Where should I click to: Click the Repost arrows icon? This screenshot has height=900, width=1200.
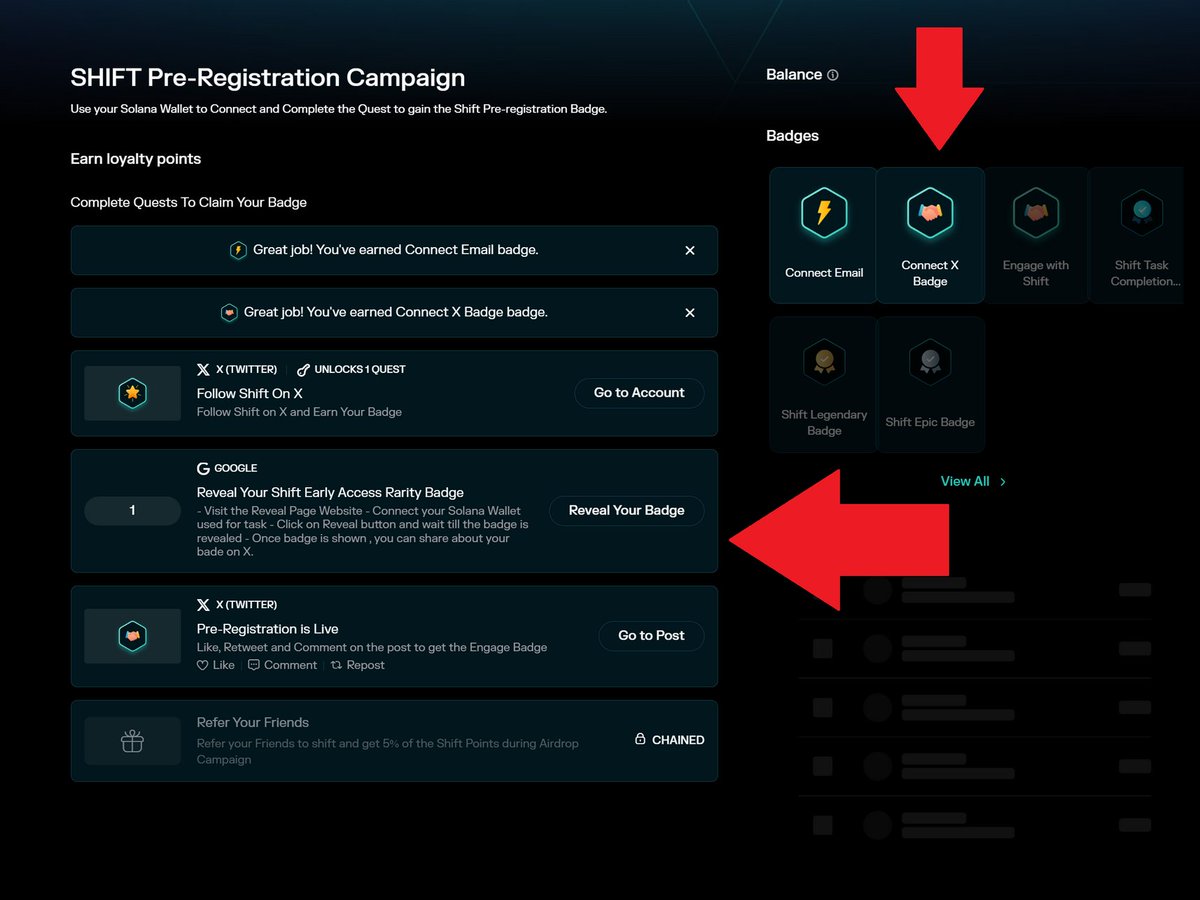tap(337, 665)
